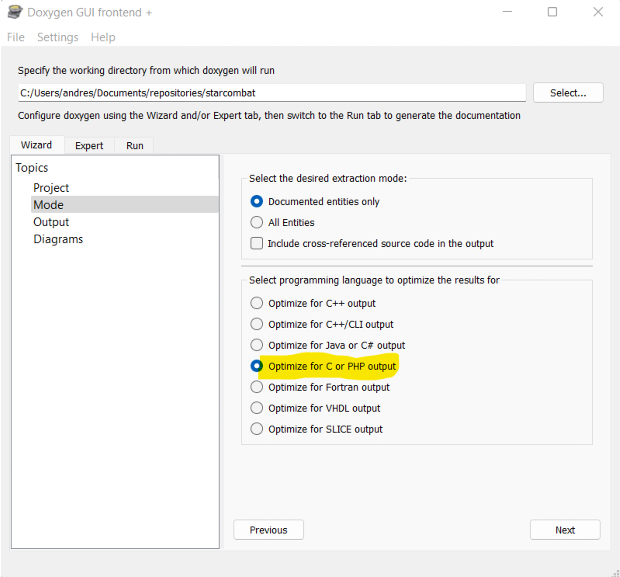This screenshot has height=577, width=620.
Task: Click the working directory path field
Action: coord(272,93)
